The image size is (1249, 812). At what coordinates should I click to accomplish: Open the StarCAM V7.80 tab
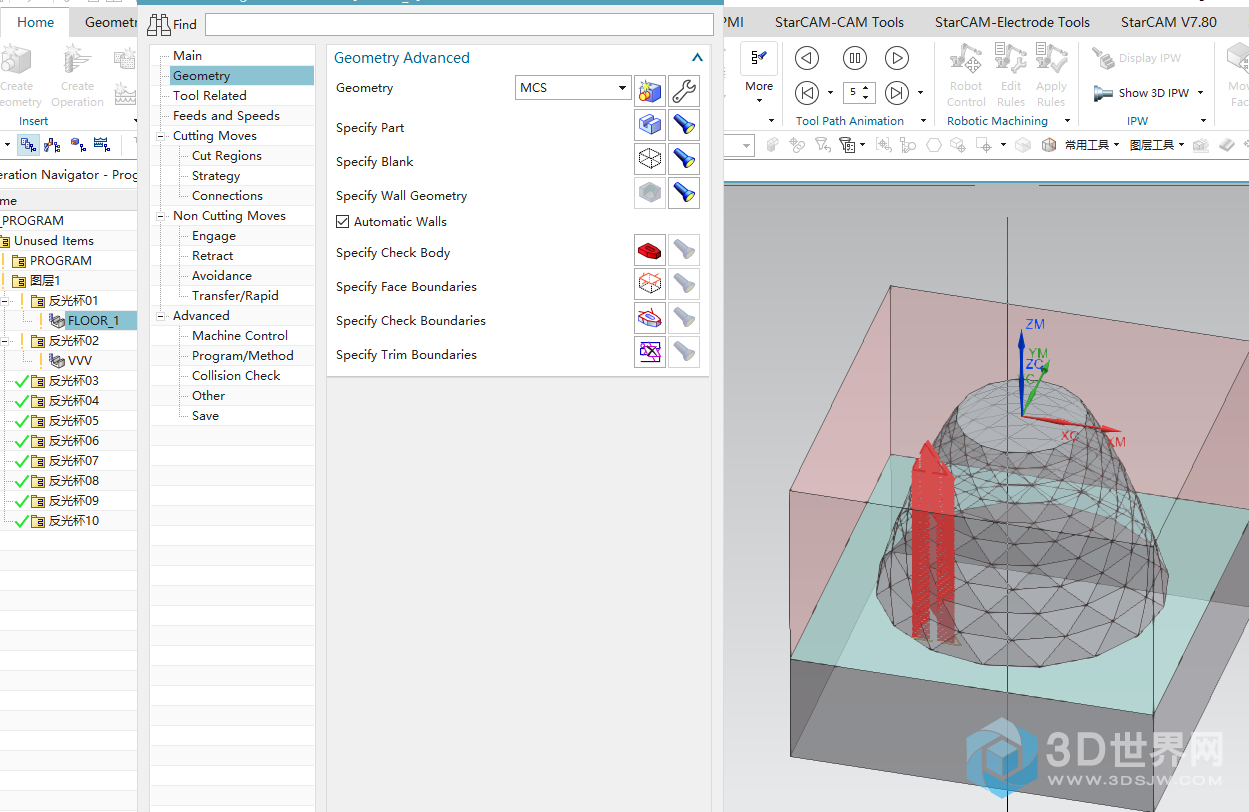1168,22
